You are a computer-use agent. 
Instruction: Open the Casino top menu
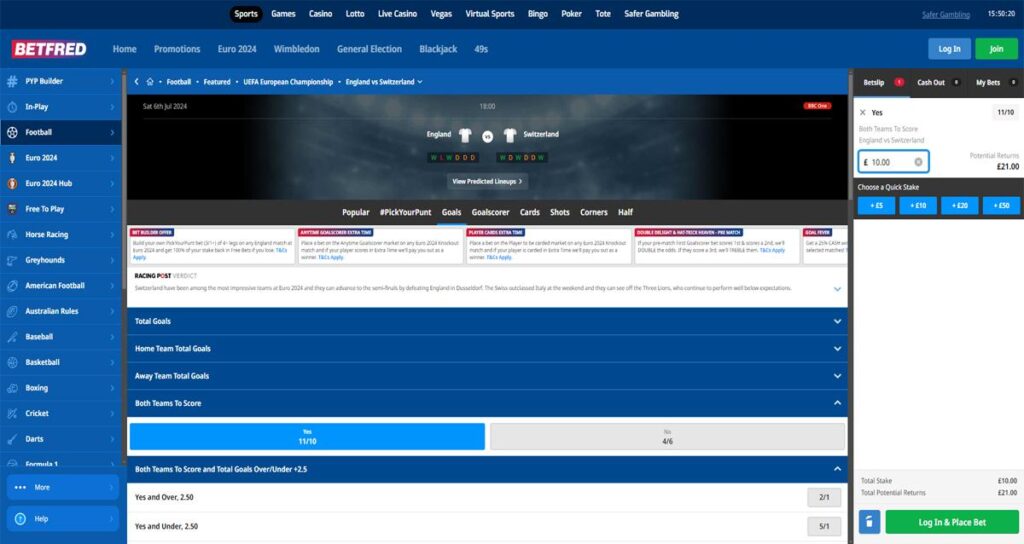pos(321,14)
